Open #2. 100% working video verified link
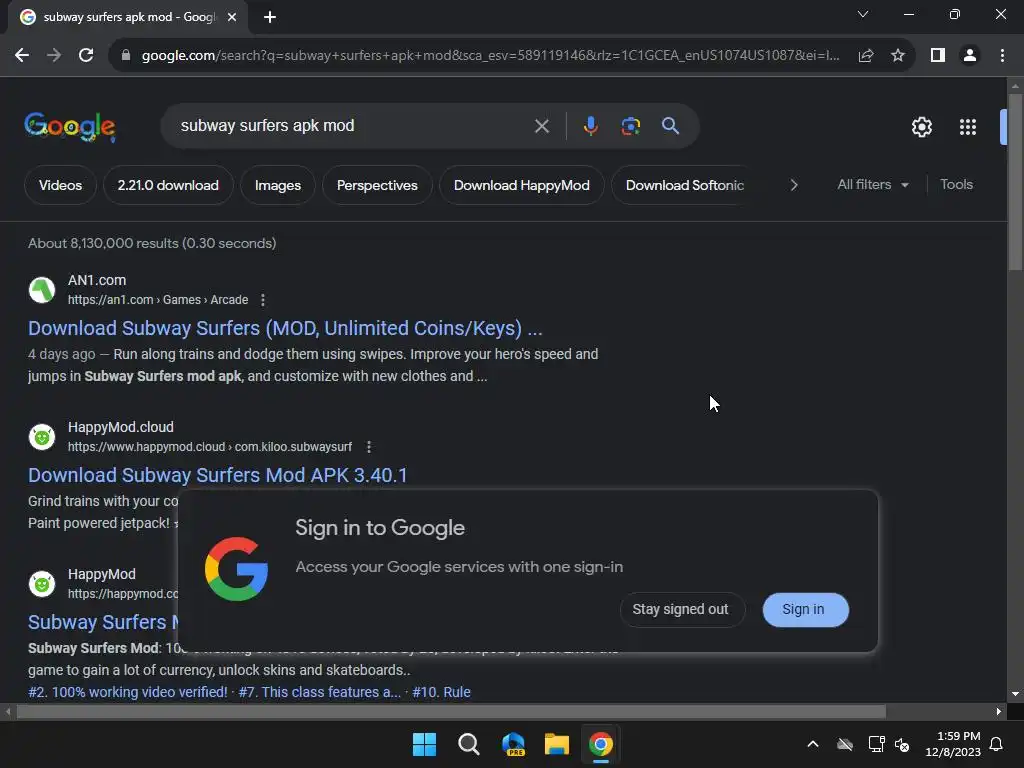Viewport: 1024px width, 768px height. (128, 692)
